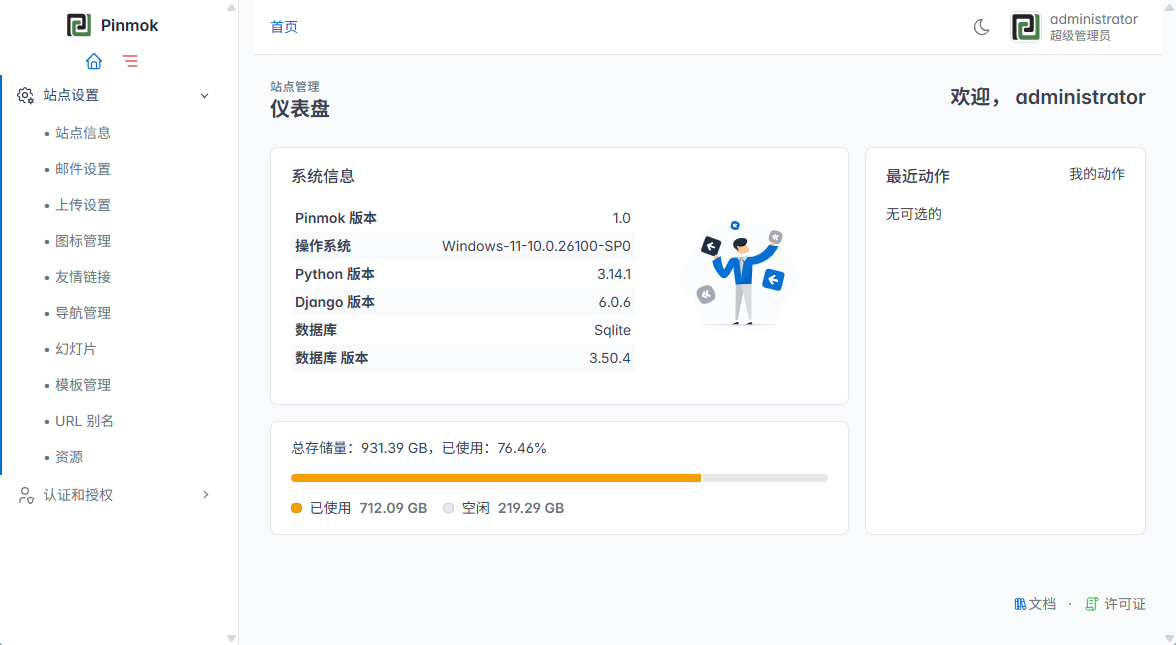Click Python 版本 value 3.14.1
The width and height of the screenshot is (1176, 645).
614,274
